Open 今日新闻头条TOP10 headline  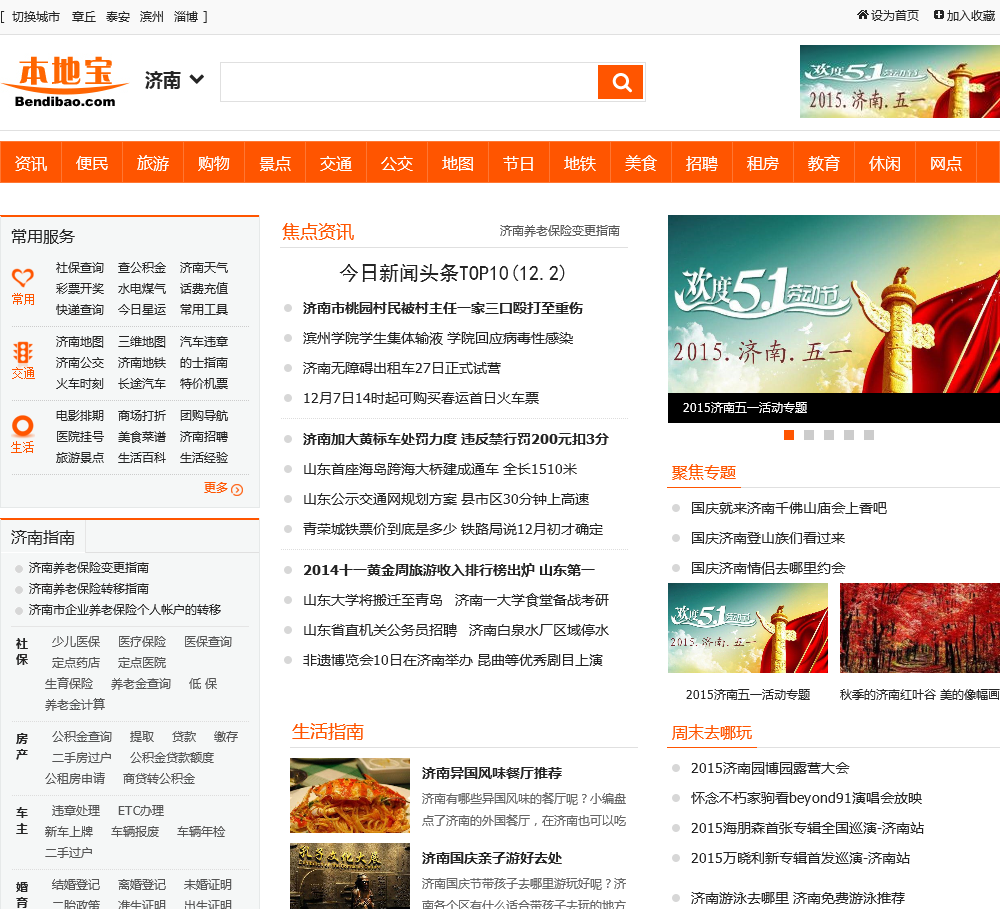click(x=452, y=273)
